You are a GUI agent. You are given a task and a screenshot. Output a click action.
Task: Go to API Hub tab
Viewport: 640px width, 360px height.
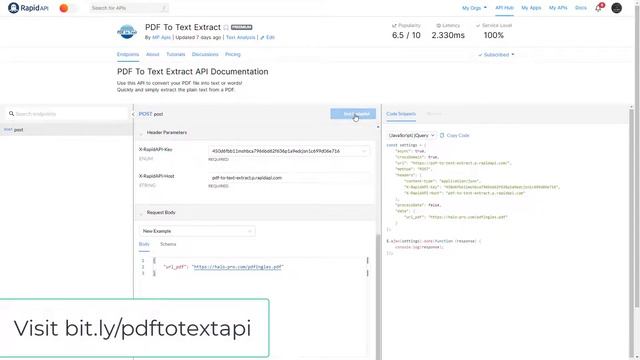point(504,8)
